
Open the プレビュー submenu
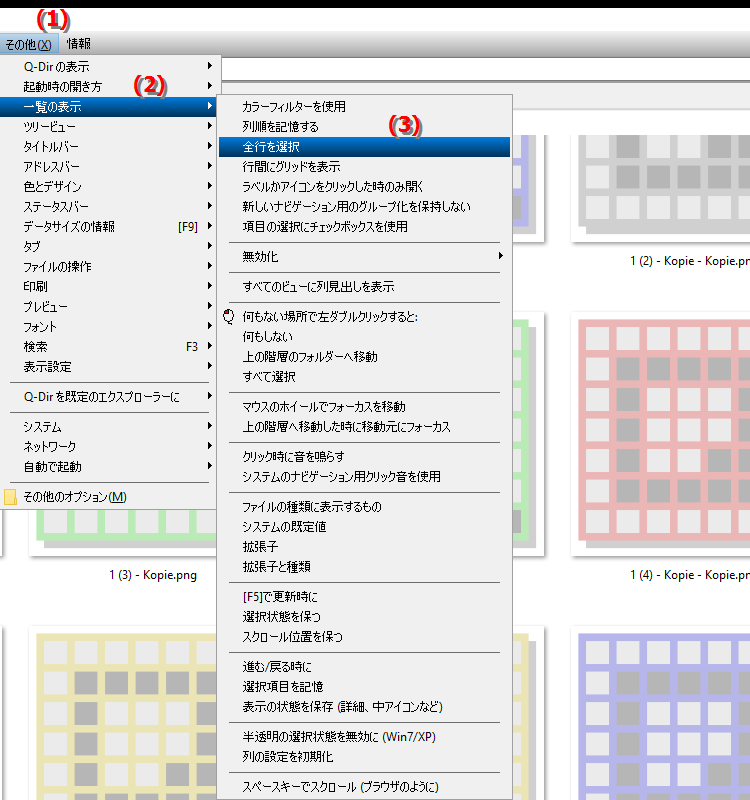(110, 307)
